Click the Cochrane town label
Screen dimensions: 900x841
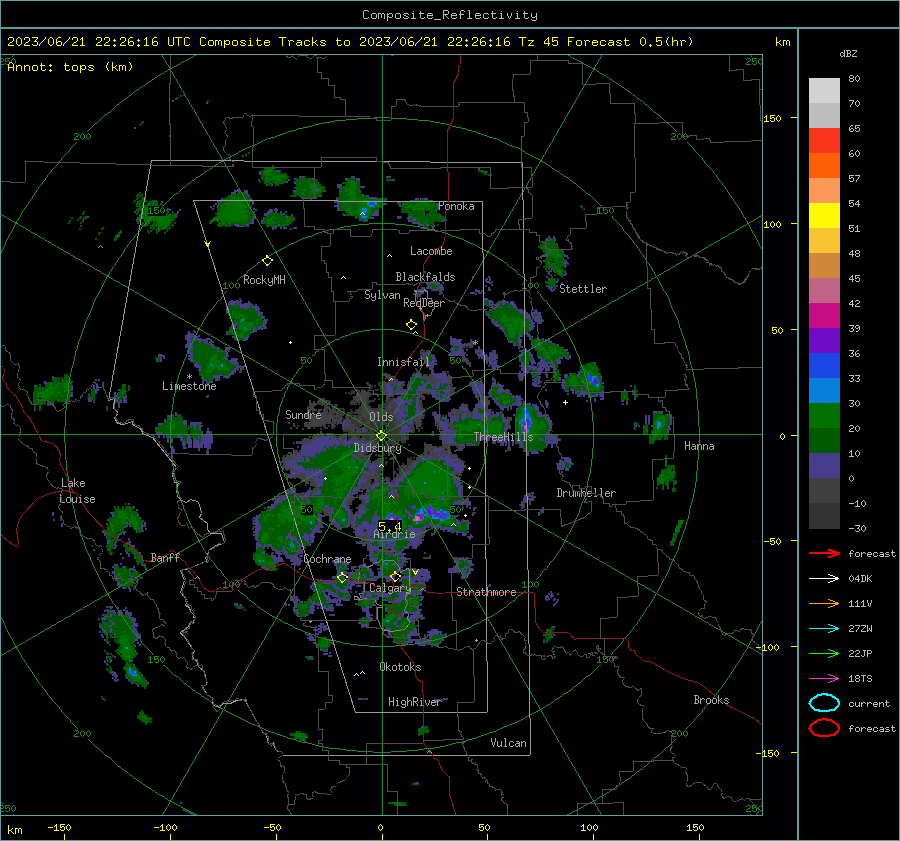[327, 559]
